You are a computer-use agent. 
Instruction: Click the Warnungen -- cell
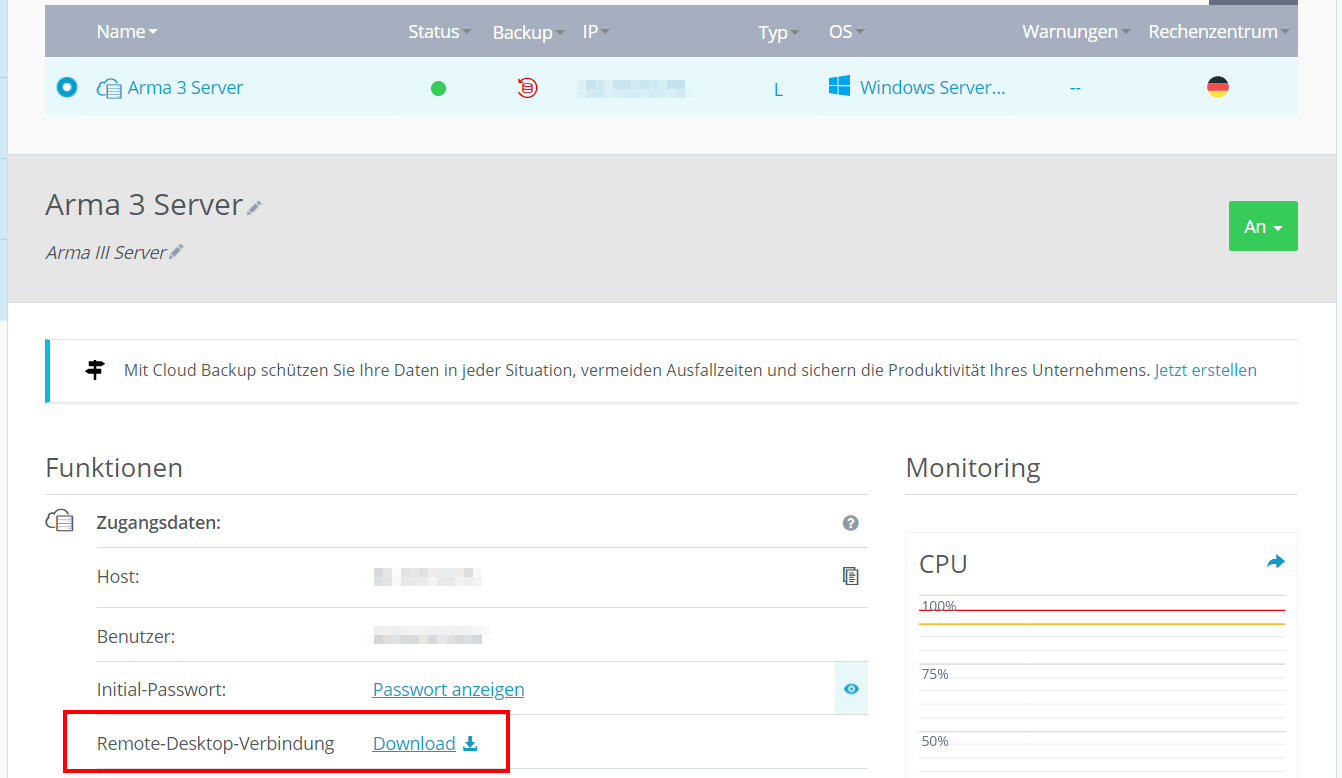(x=1075, y=88)
